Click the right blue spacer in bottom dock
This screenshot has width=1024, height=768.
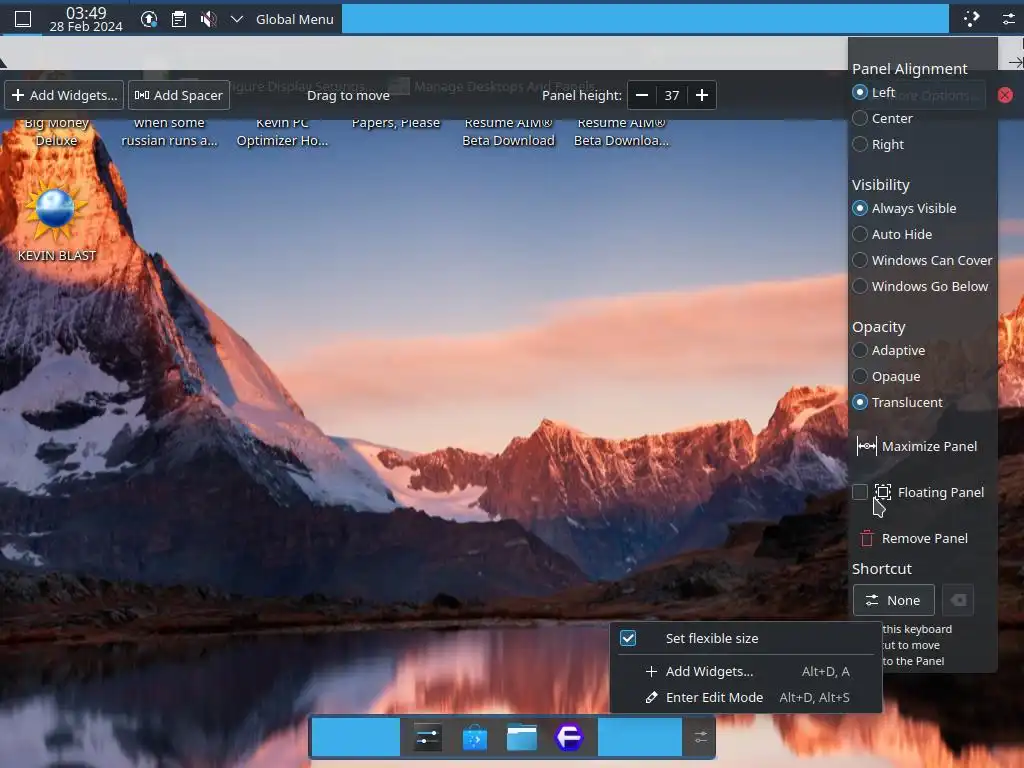click(x=640, y=737)
